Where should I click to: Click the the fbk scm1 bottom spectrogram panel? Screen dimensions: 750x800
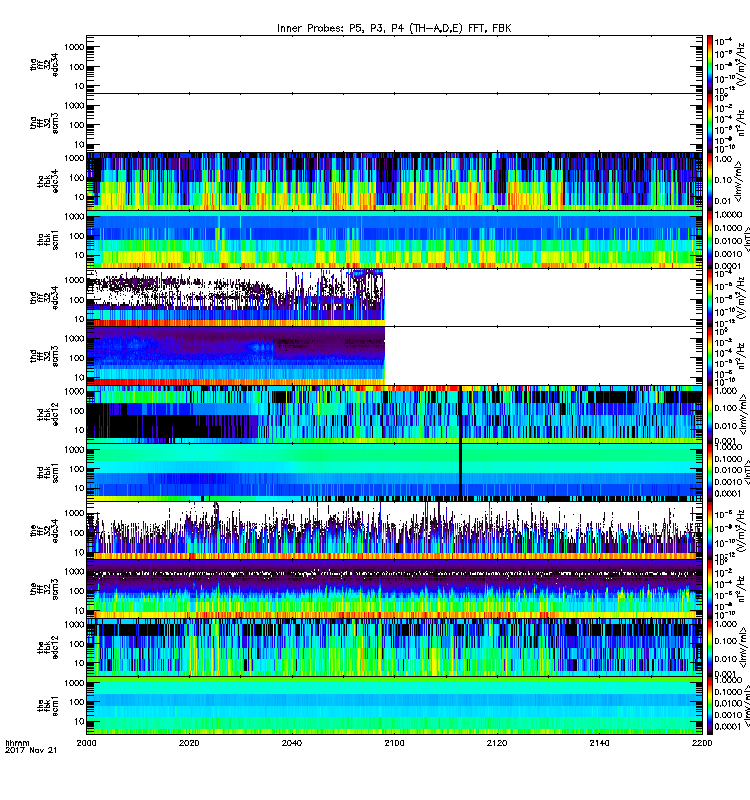[394, 706]
